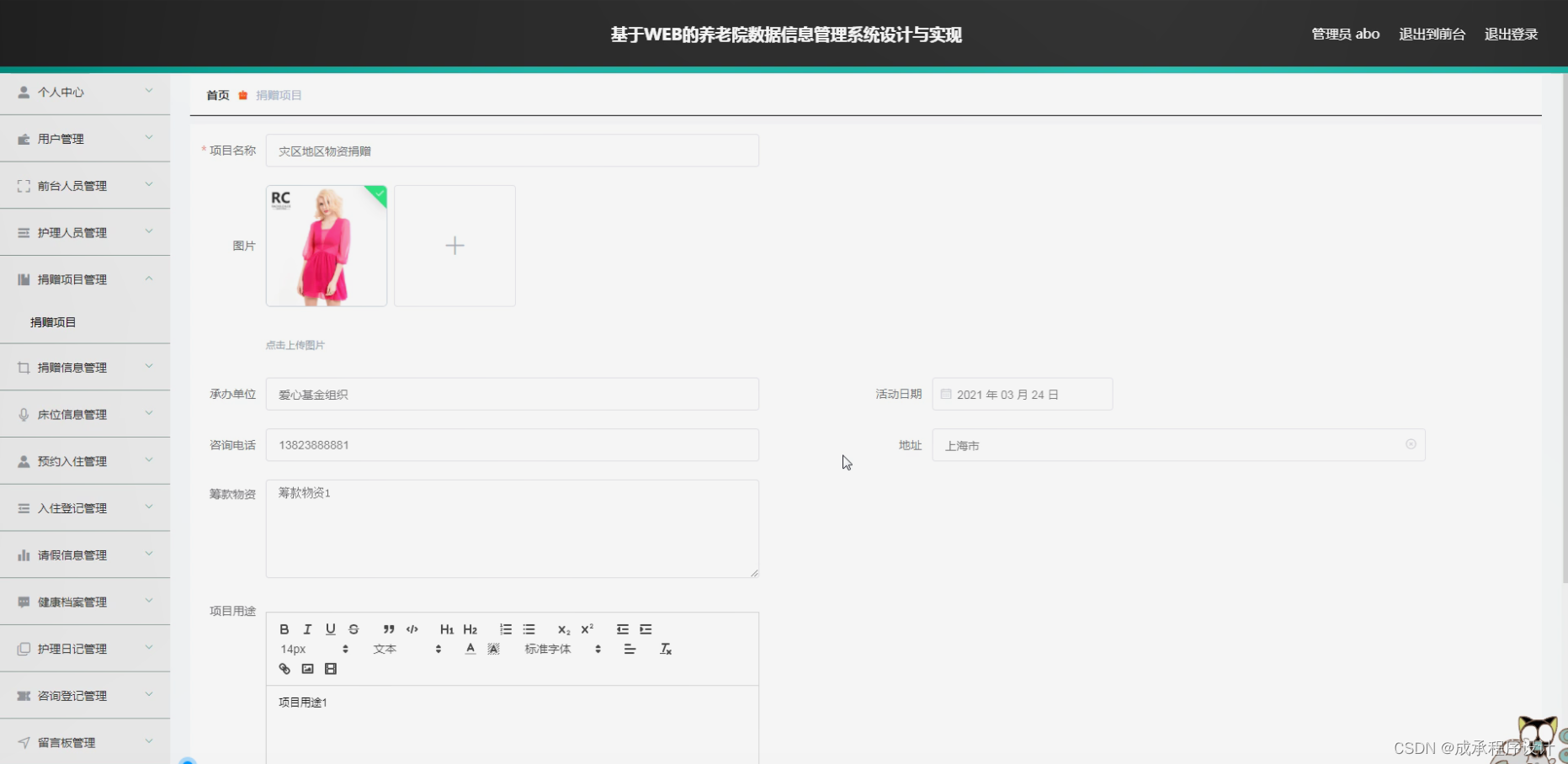Click 退出登录 in the top bar
This screenshot has height=764, width=1568.
(1511, 34)
